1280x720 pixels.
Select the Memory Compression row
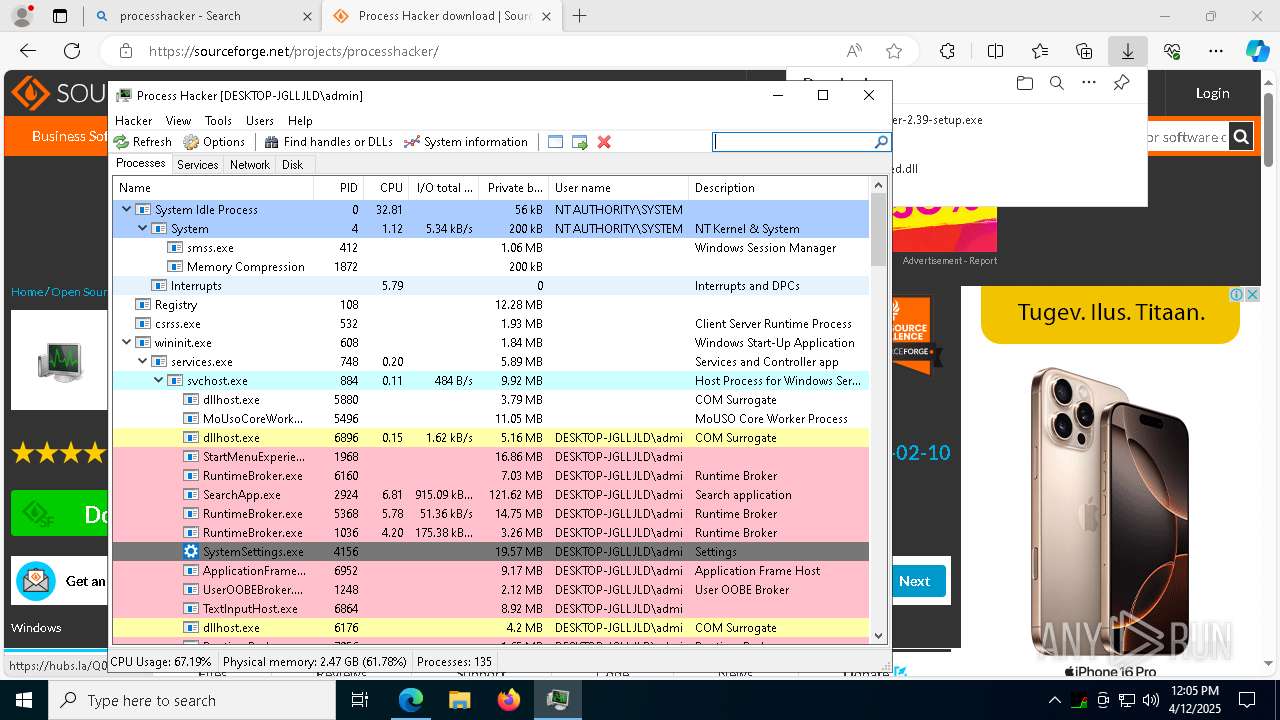[490, 267]
